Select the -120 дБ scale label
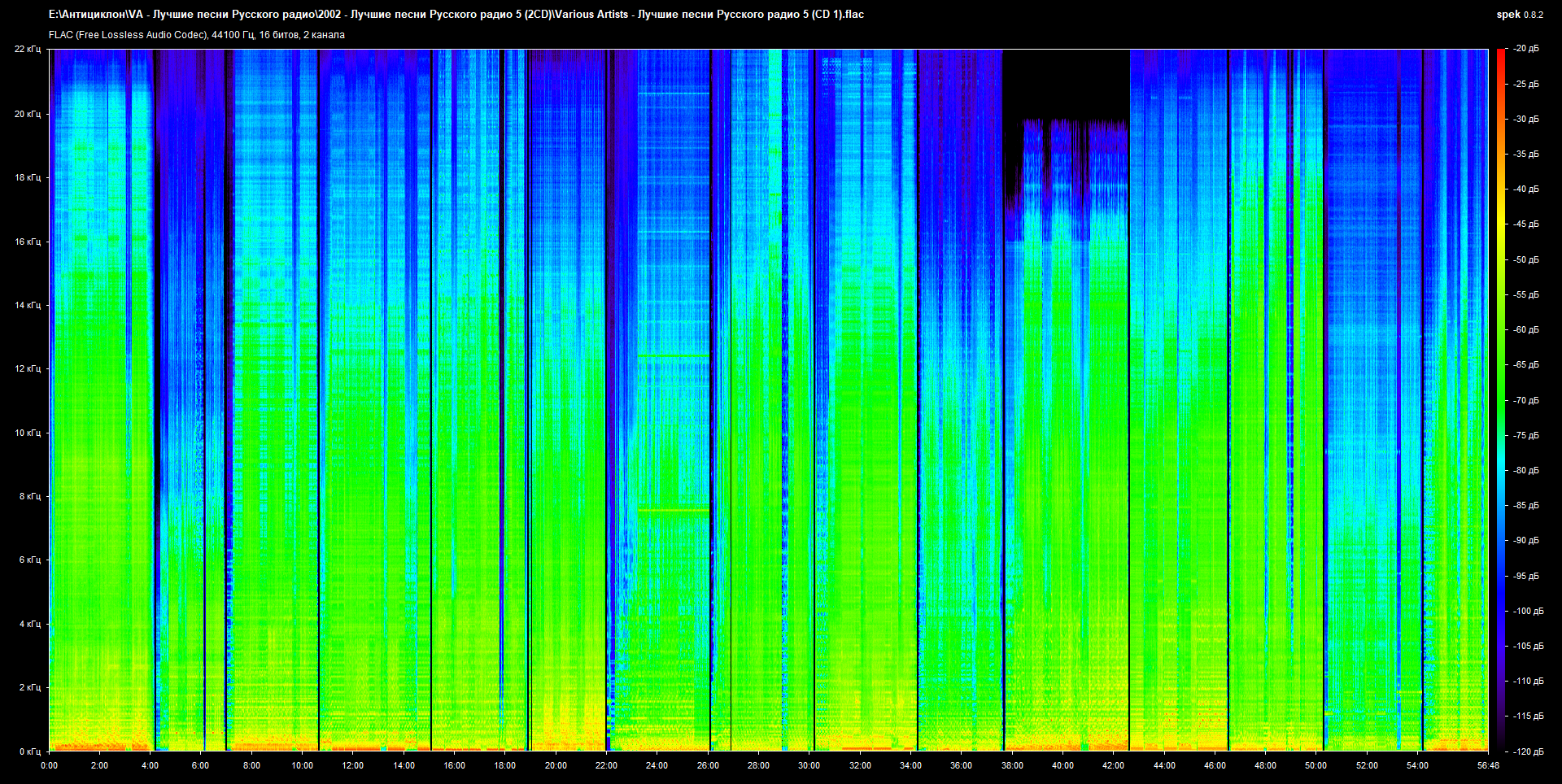The image size is (1562, 784). 1527,751
